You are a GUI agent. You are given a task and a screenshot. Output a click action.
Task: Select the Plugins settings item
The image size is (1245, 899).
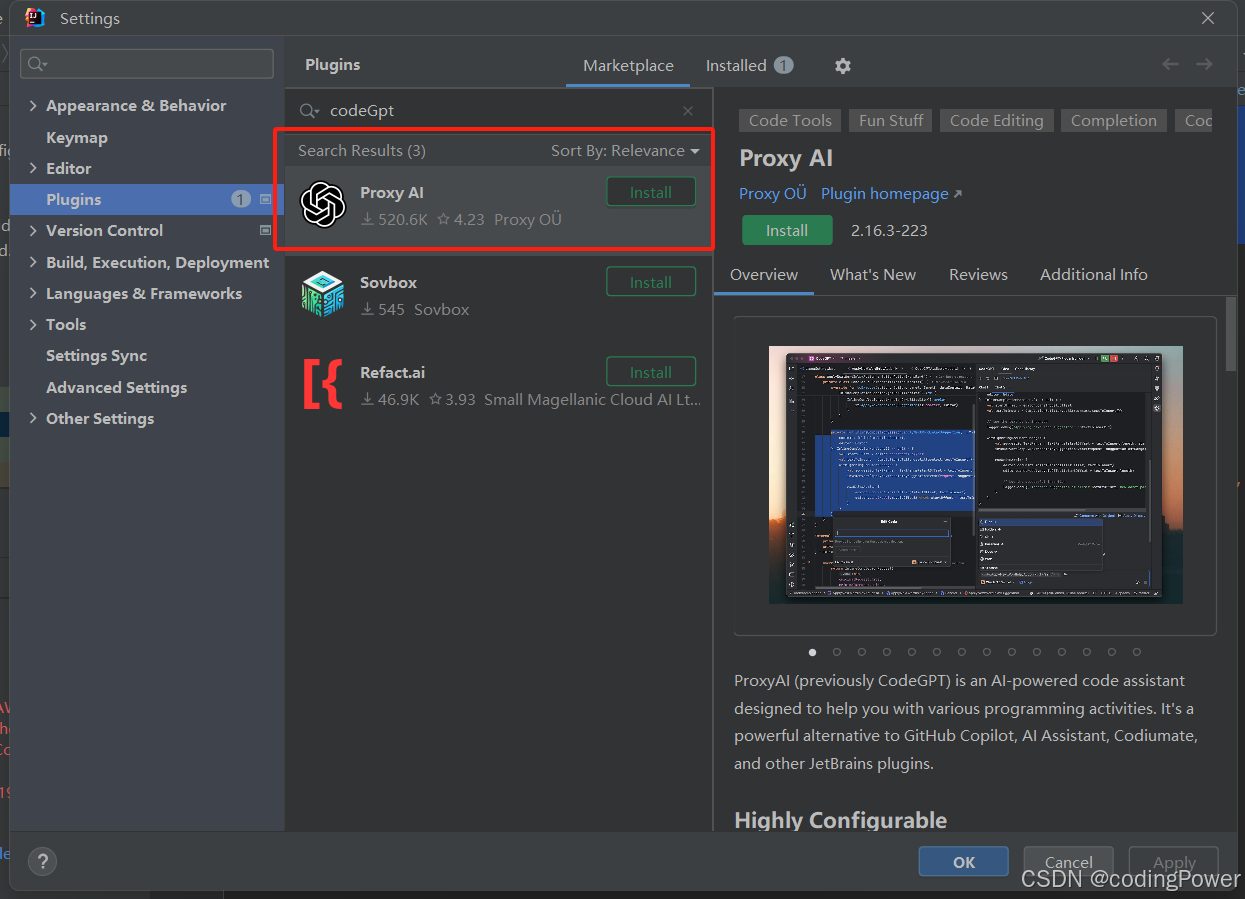(x=147, y=199)
